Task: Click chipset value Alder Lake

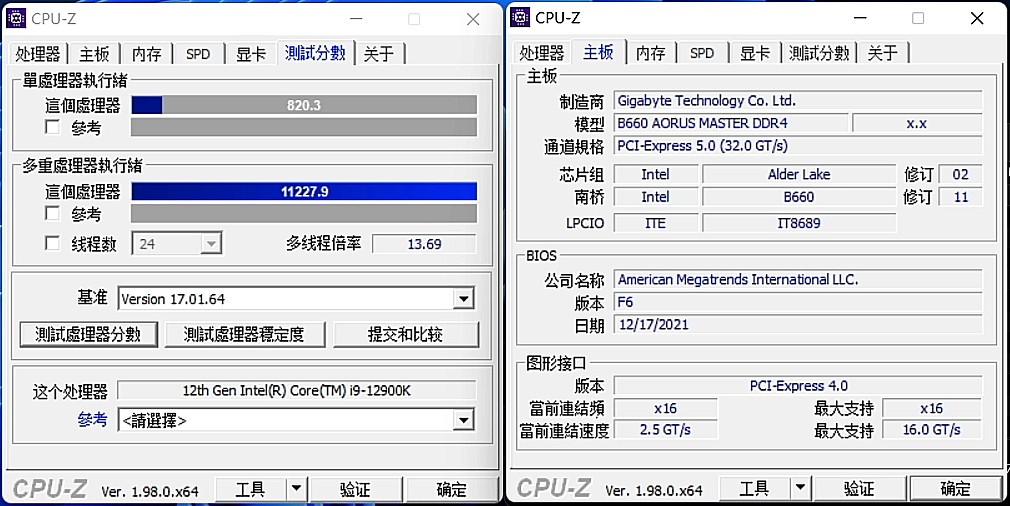Action: 799,174
